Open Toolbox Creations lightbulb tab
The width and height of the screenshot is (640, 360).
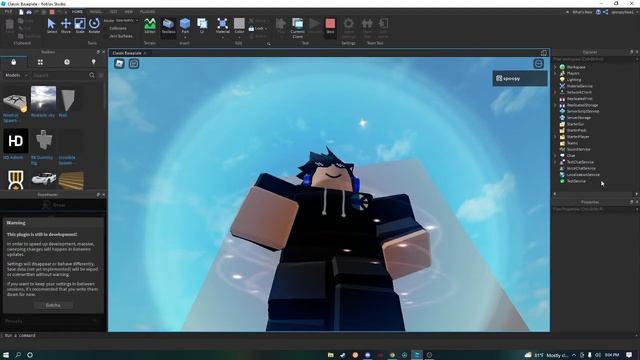click(x=93, y=62)
